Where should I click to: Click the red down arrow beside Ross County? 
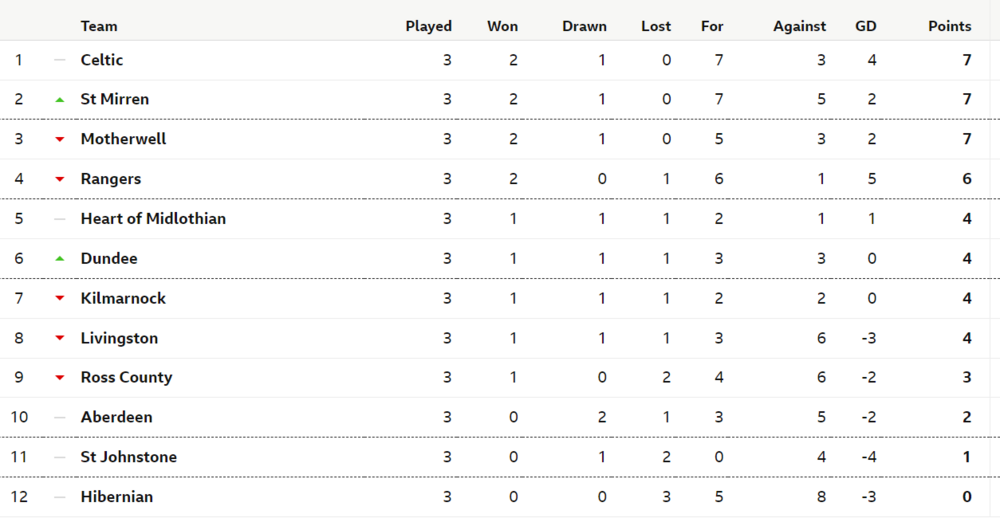coord(60,378)
